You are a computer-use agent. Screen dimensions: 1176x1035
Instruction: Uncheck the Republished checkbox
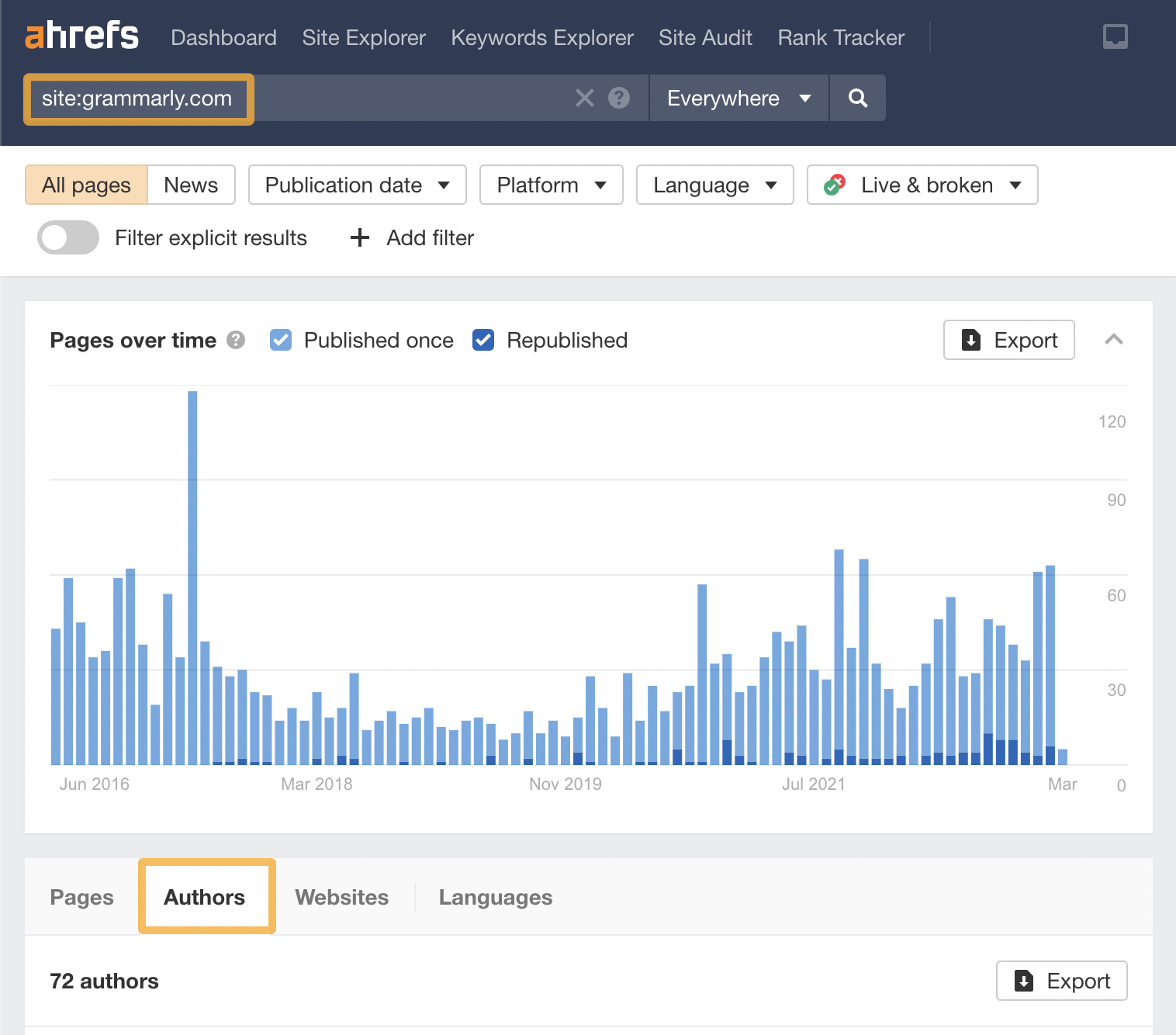coord(483,340)
